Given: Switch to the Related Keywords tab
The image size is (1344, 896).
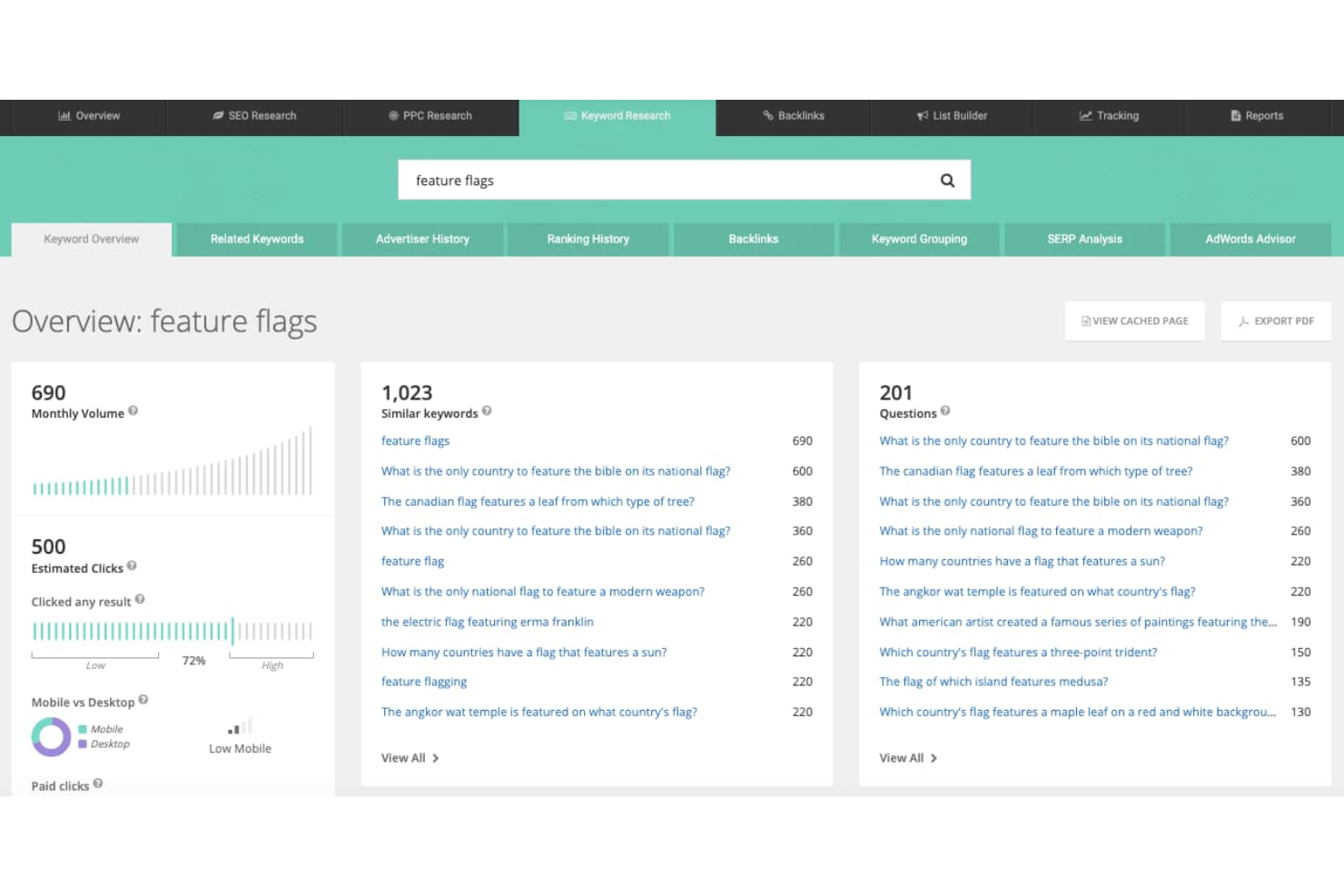Looking at the screenshot, I should coord(257,240).
